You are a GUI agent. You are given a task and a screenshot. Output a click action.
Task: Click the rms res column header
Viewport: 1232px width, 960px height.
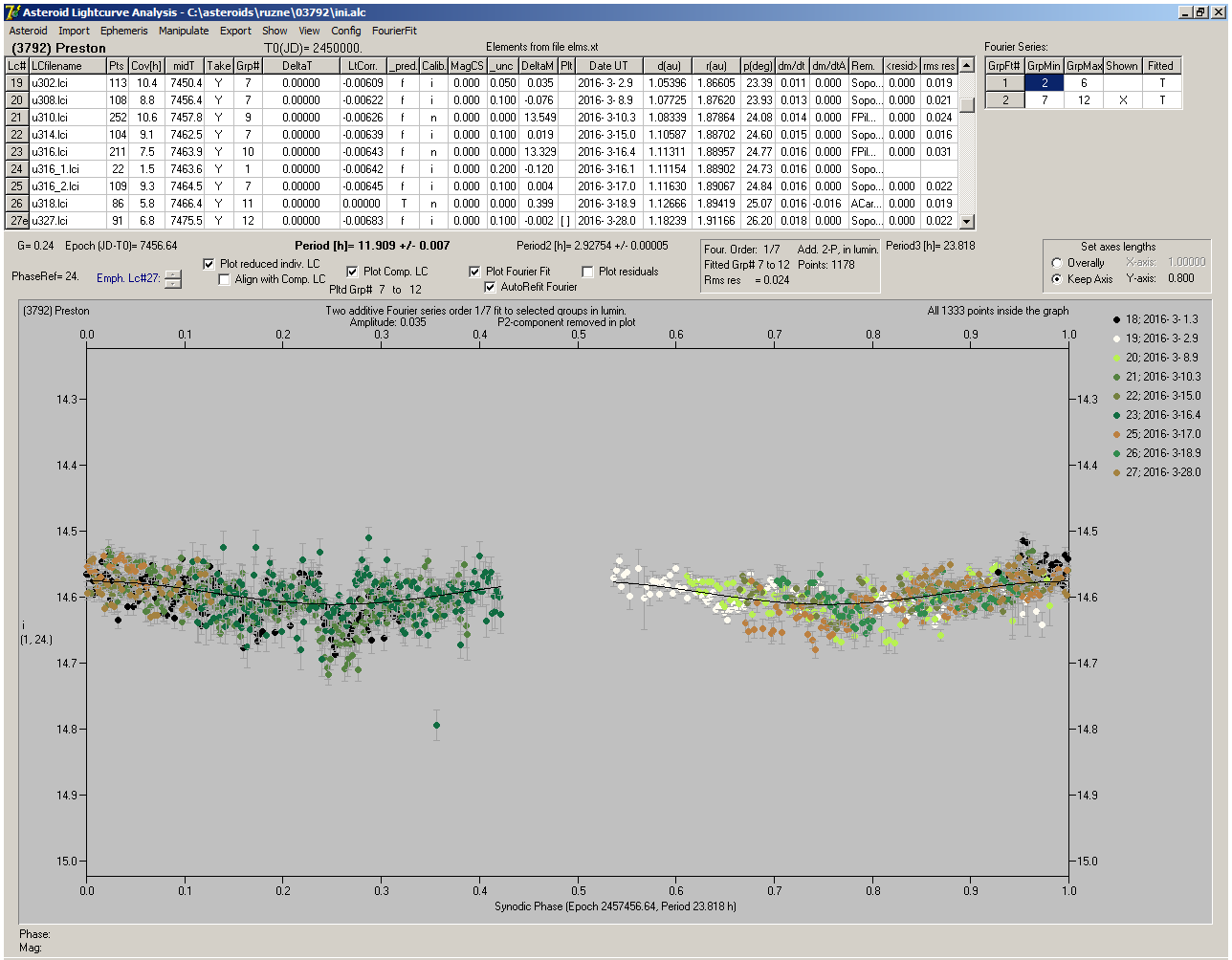(x=938, y=66)
